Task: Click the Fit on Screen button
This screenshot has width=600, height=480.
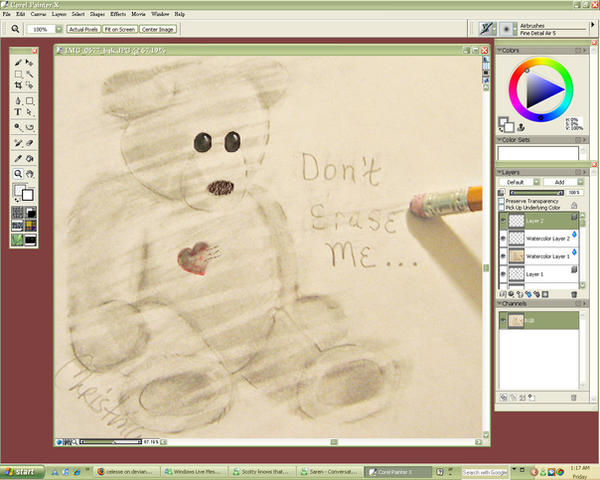Action: click(x=120, y=29)
